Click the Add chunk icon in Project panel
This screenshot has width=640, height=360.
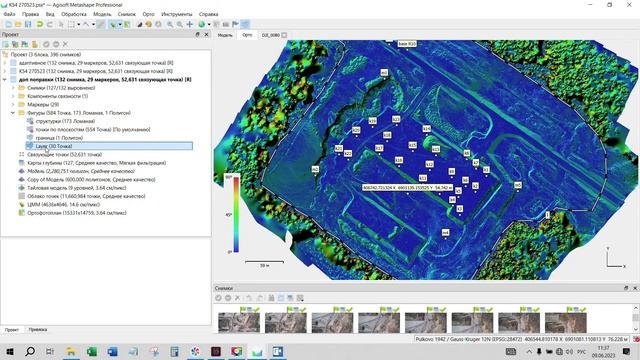tap(6, 44)
